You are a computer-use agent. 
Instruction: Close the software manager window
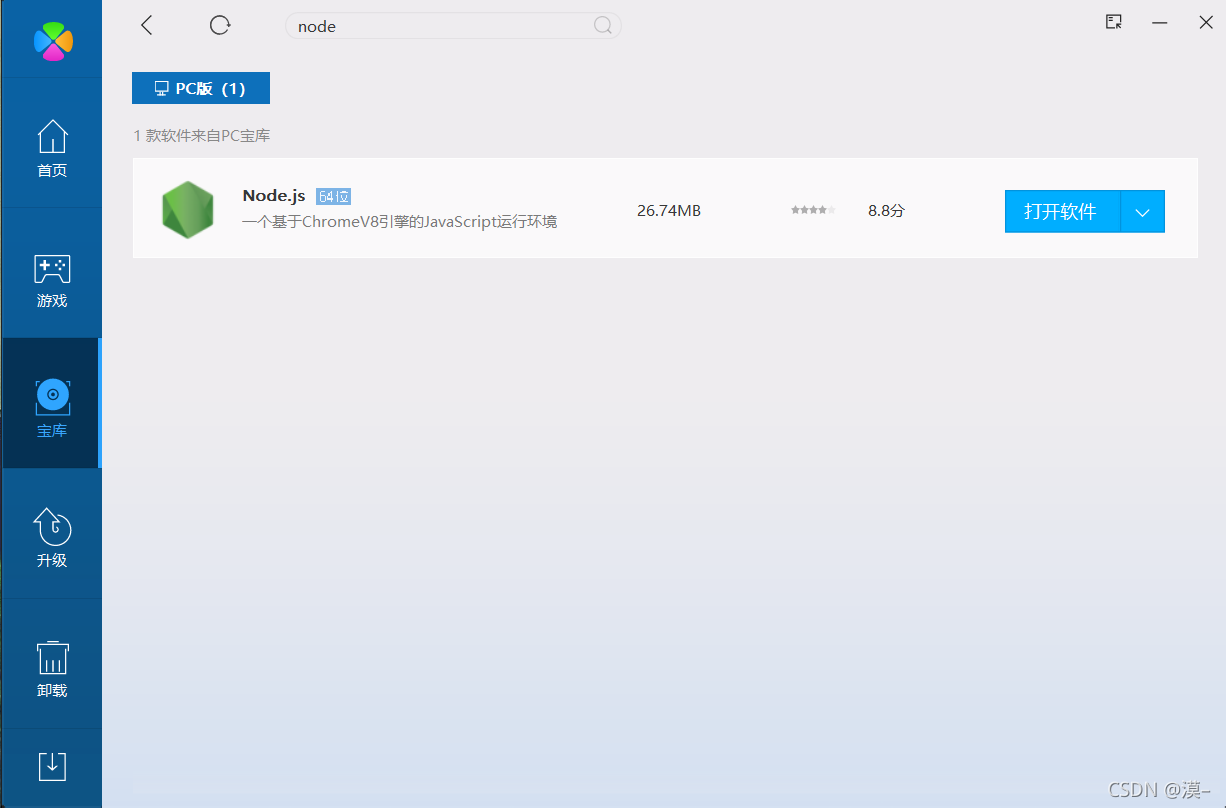[x=1206, y=22]
